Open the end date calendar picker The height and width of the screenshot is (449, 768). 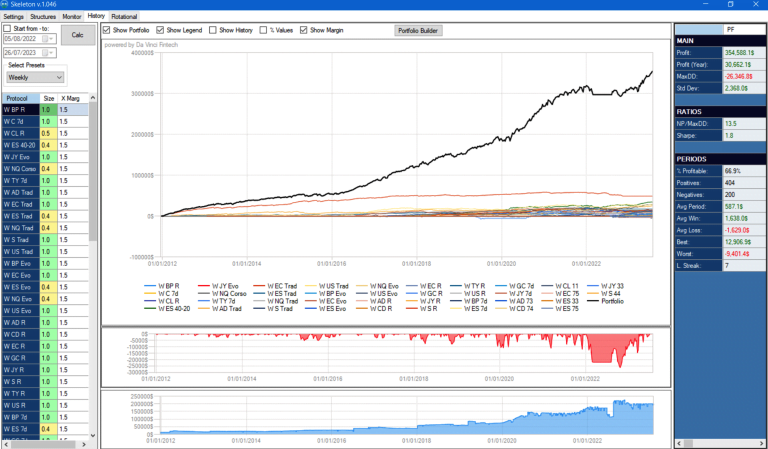pyautogui.click(x=44, y=52)
